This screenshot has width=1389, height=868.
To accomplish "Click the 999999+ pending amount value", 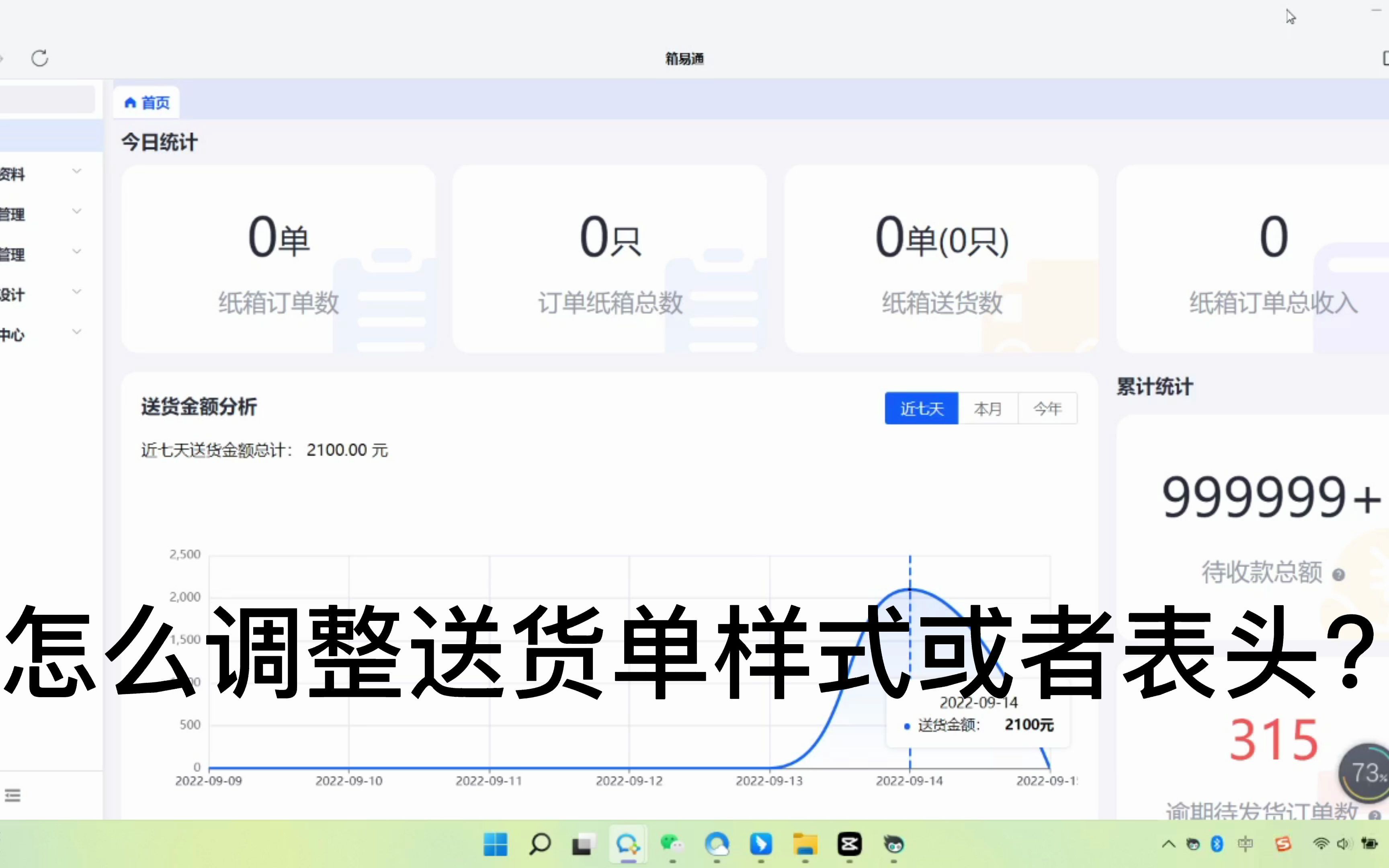I will [x=1271, y=497].
